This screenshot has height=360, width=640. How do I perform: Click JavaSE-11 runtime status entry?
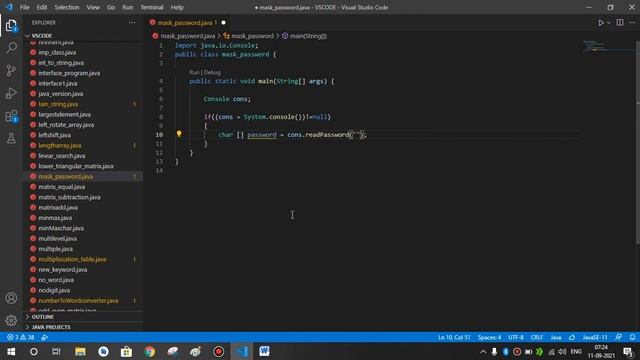595,338
